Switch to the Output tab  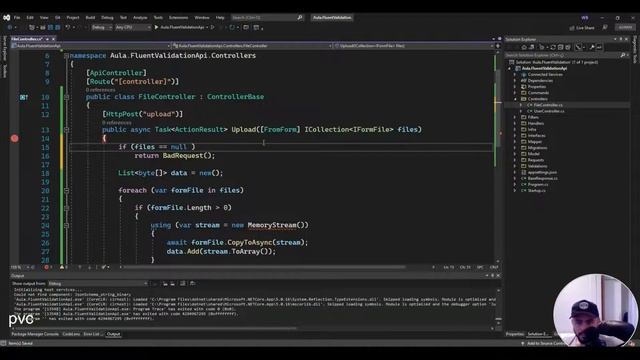click(x=113, y=334)
